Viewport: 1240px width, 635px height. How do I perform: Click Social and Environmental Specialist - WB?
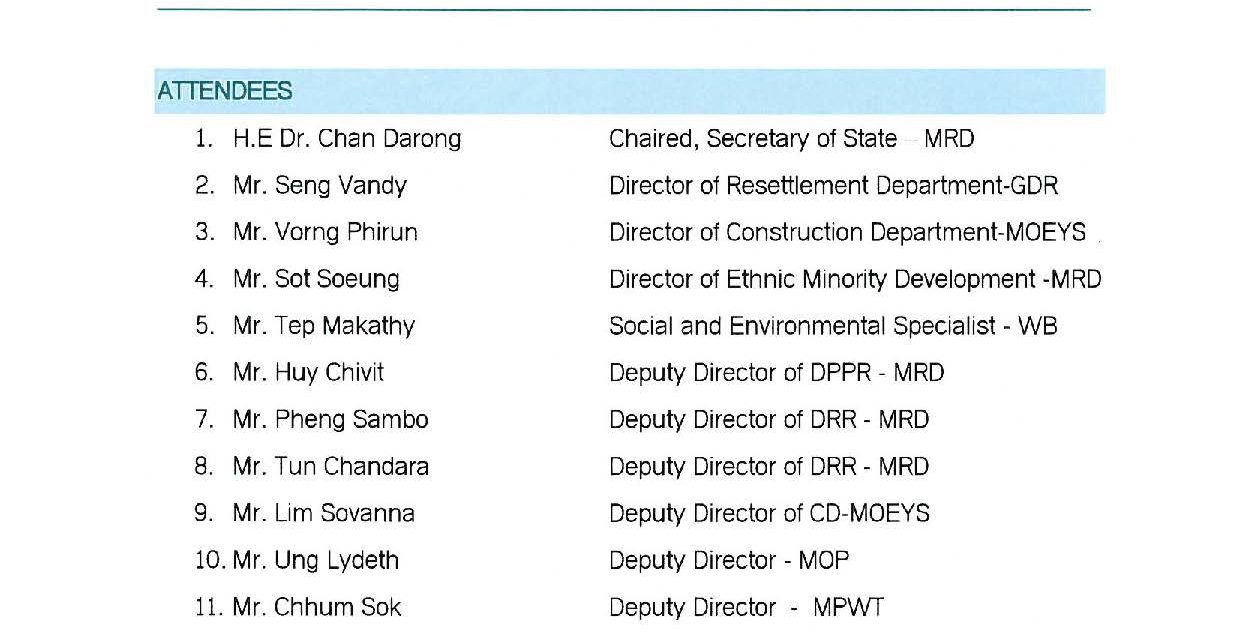833,326
